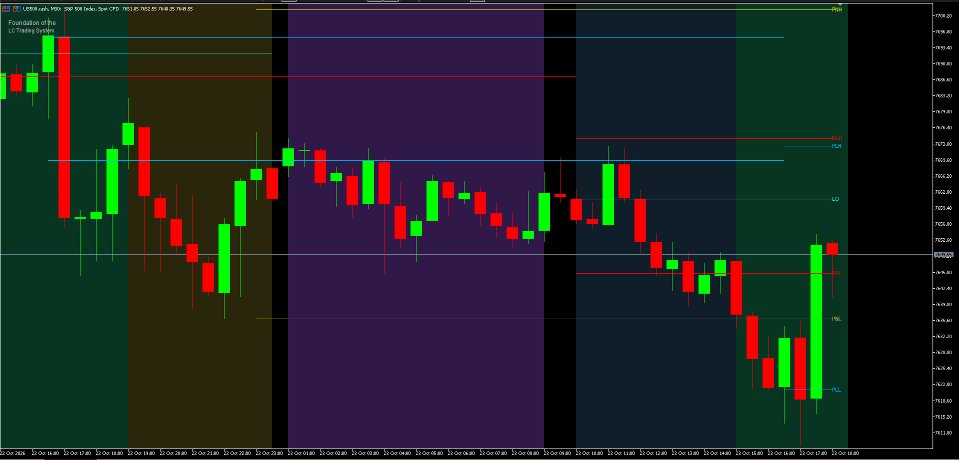Click the blue icon directly before US500.cash text
The height and width of the screenshot is (460, 960).
tap(17, 9)
